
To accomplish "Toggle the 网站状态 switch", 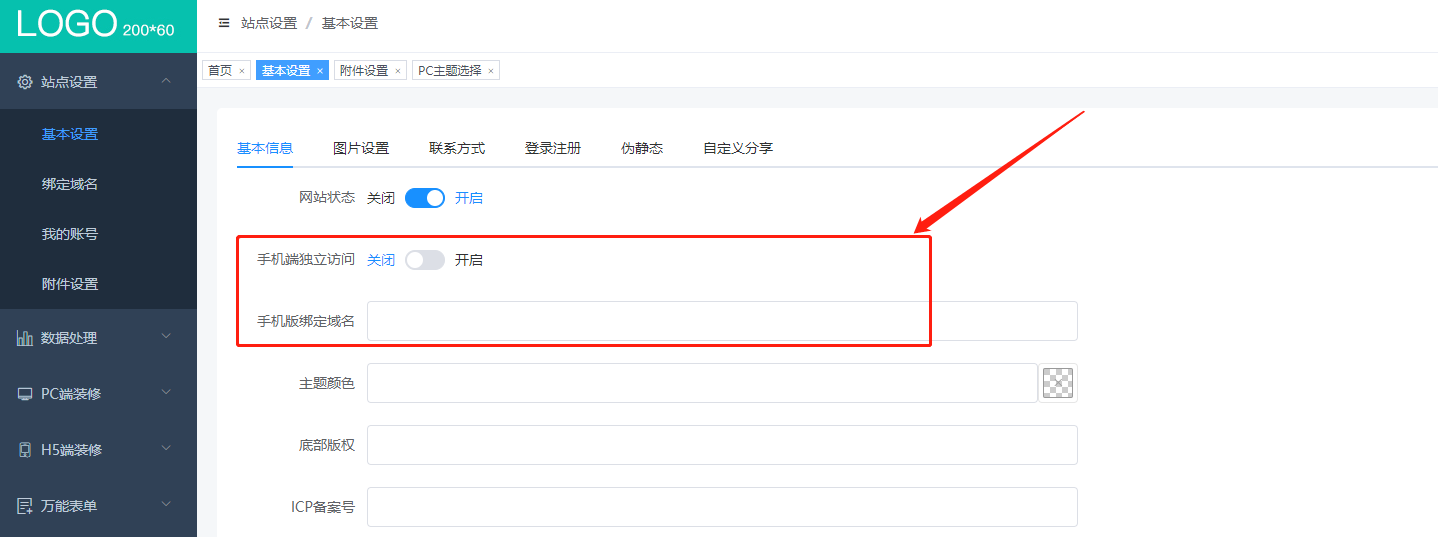I will coord(425,198).
